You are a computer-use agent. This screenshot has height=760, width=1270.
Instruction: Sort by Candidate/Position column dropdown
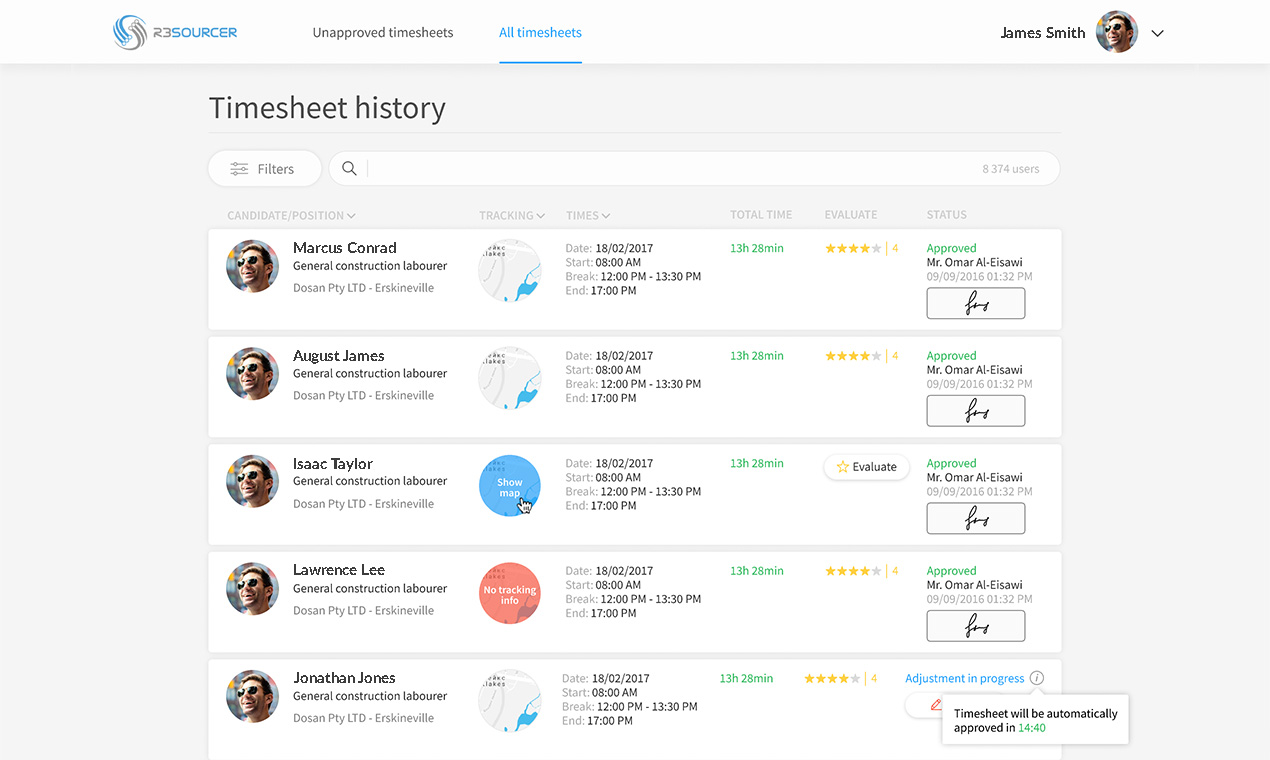[291, 215]
